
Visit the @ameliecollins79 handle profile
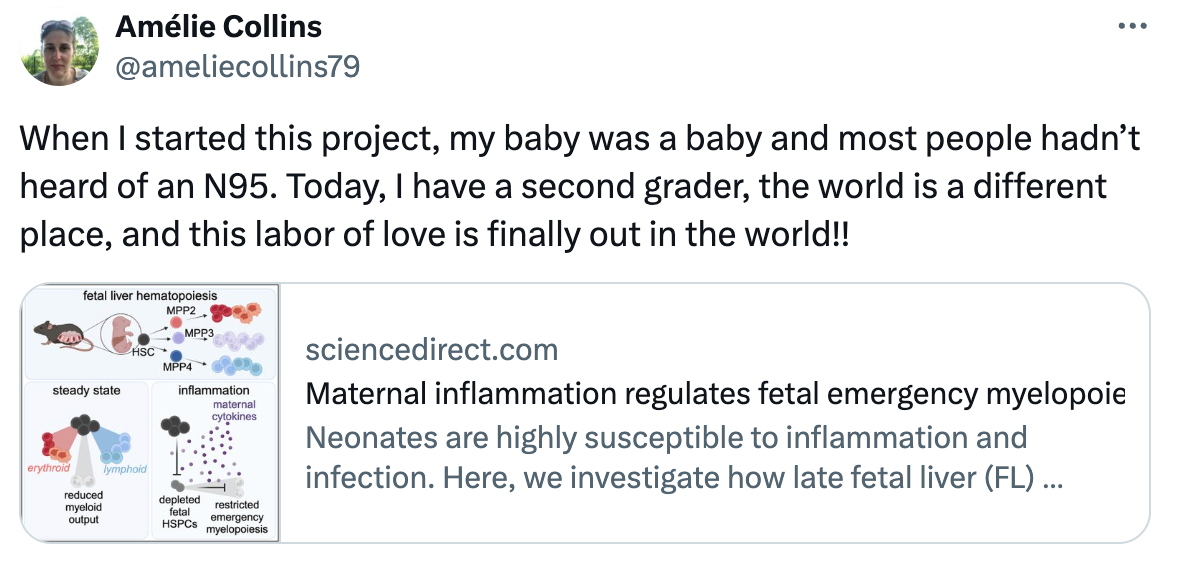(x=238, y=66)
